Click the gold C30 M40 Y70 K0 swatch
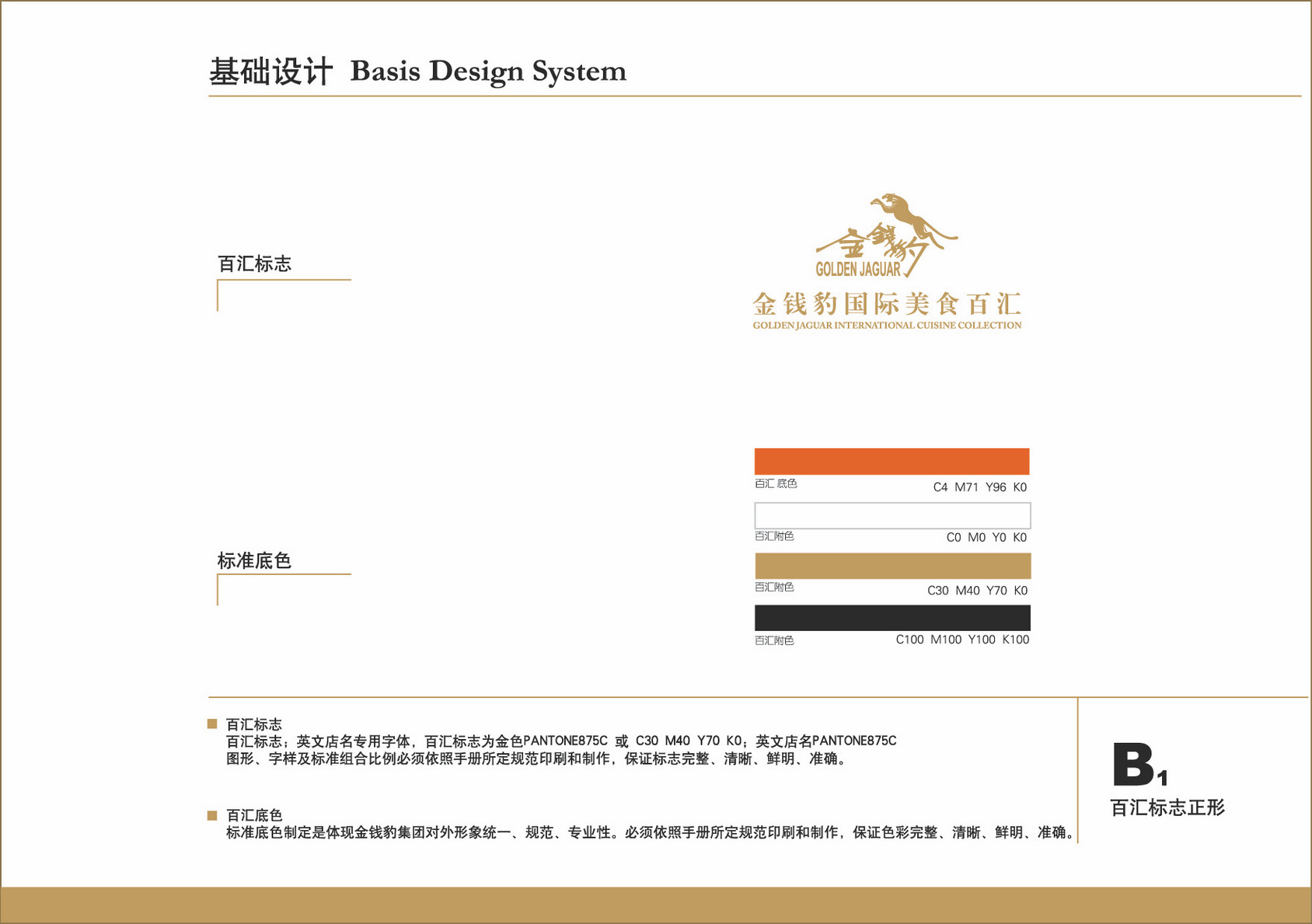Screen dimensions: 1312x924 [x=892, y=566]
